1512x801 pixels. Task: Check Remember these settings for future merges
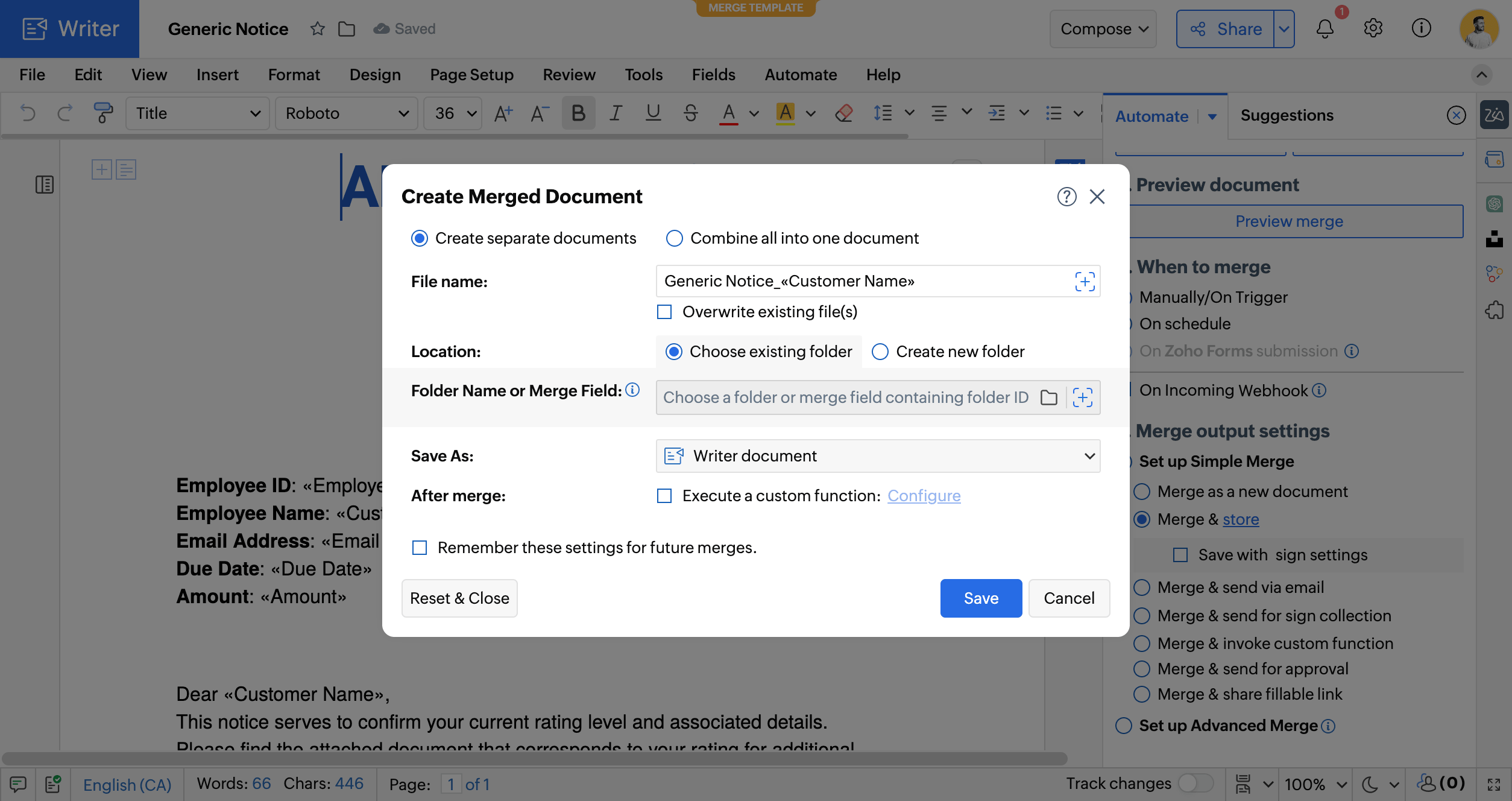[420, 548]
